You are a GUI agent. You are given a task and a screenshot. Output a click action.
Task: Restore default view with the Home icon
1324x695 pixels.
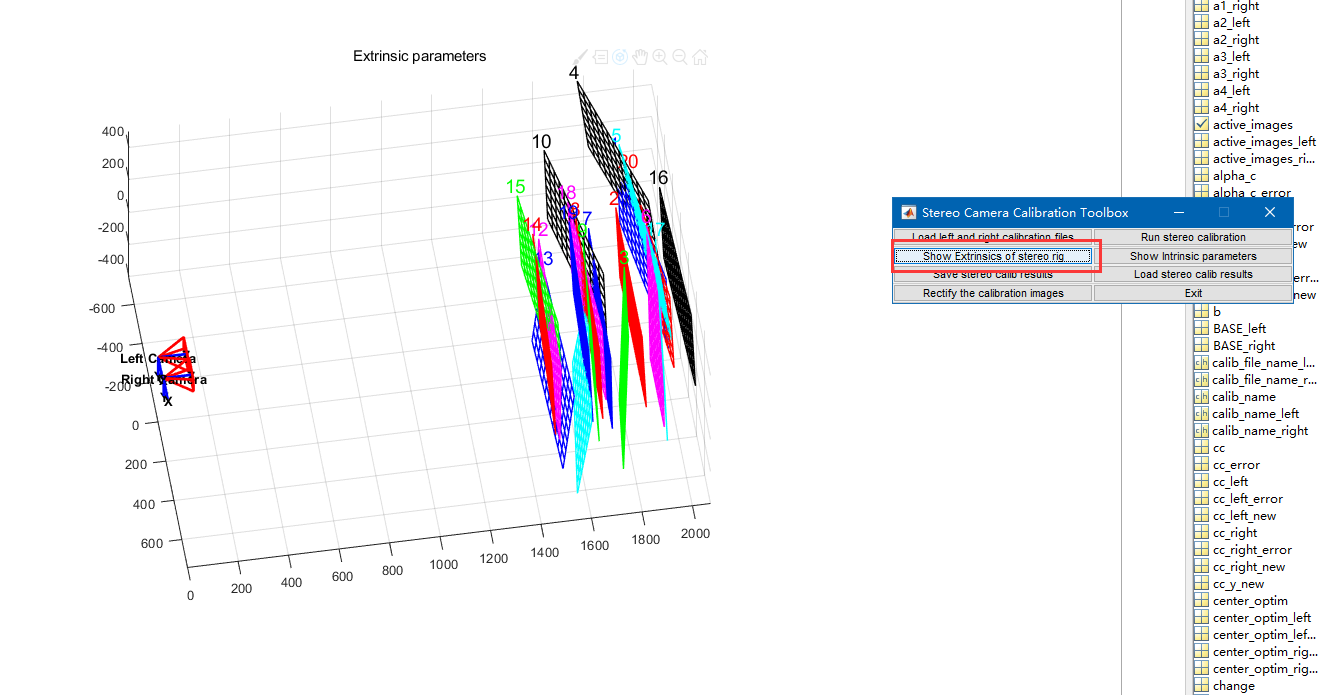click(x=700, y=57)
